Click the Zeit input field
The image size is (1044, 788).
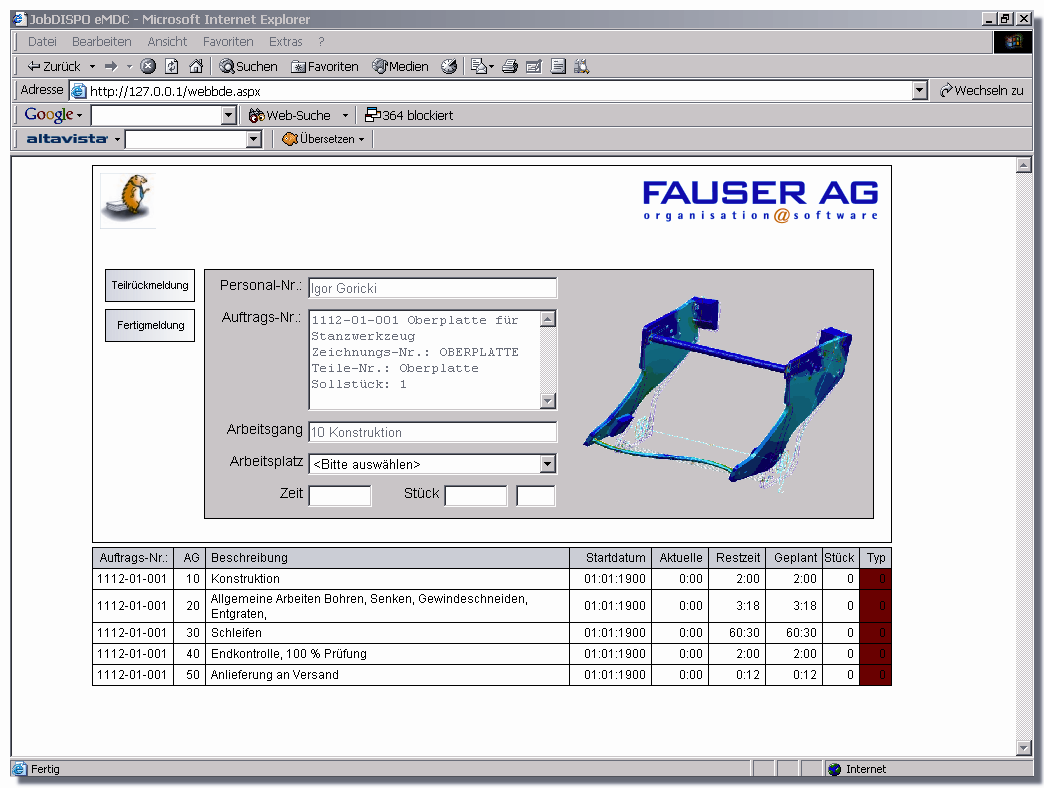pyautogui.click(x=340, y=495)
